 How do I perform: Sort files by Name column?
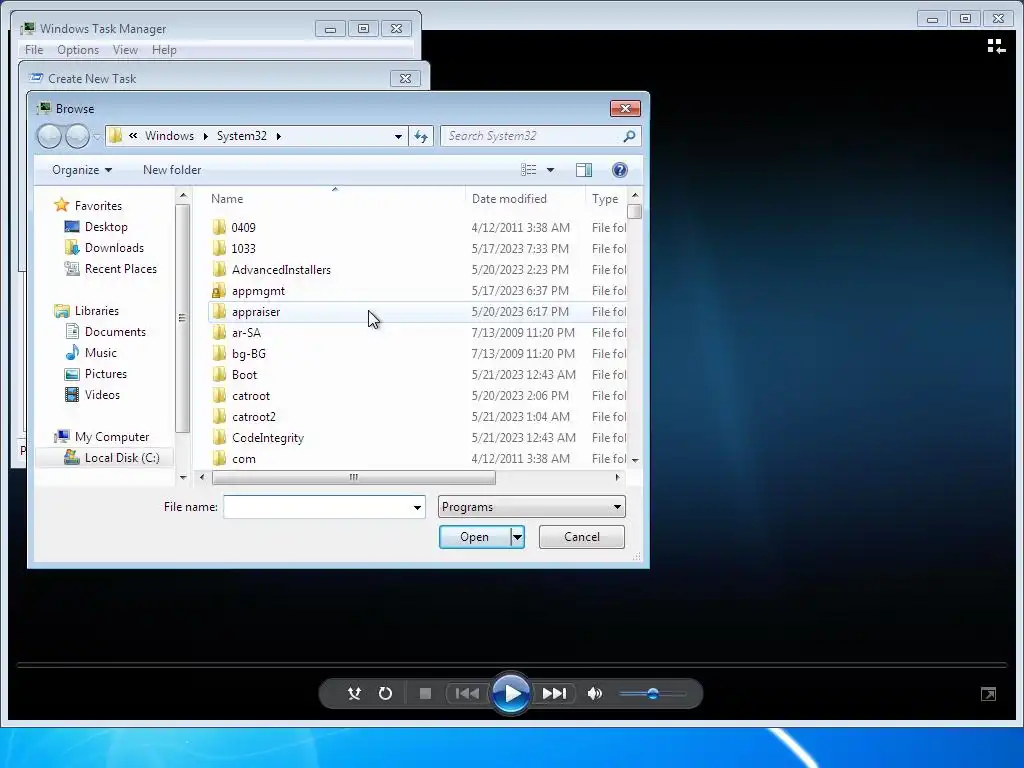click(227, 199)
